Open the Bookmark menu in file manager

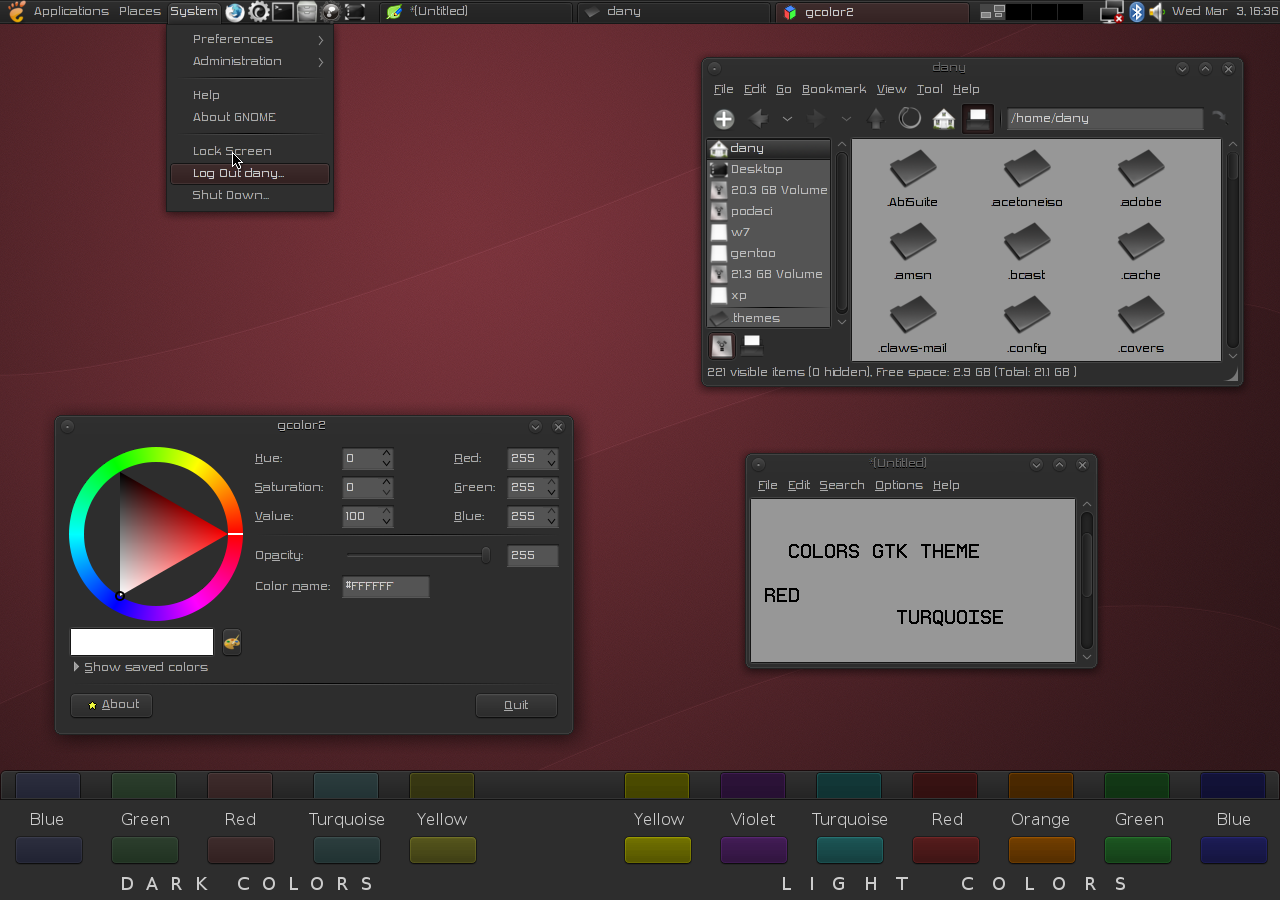pyautogui.click(x=834, y=89)
